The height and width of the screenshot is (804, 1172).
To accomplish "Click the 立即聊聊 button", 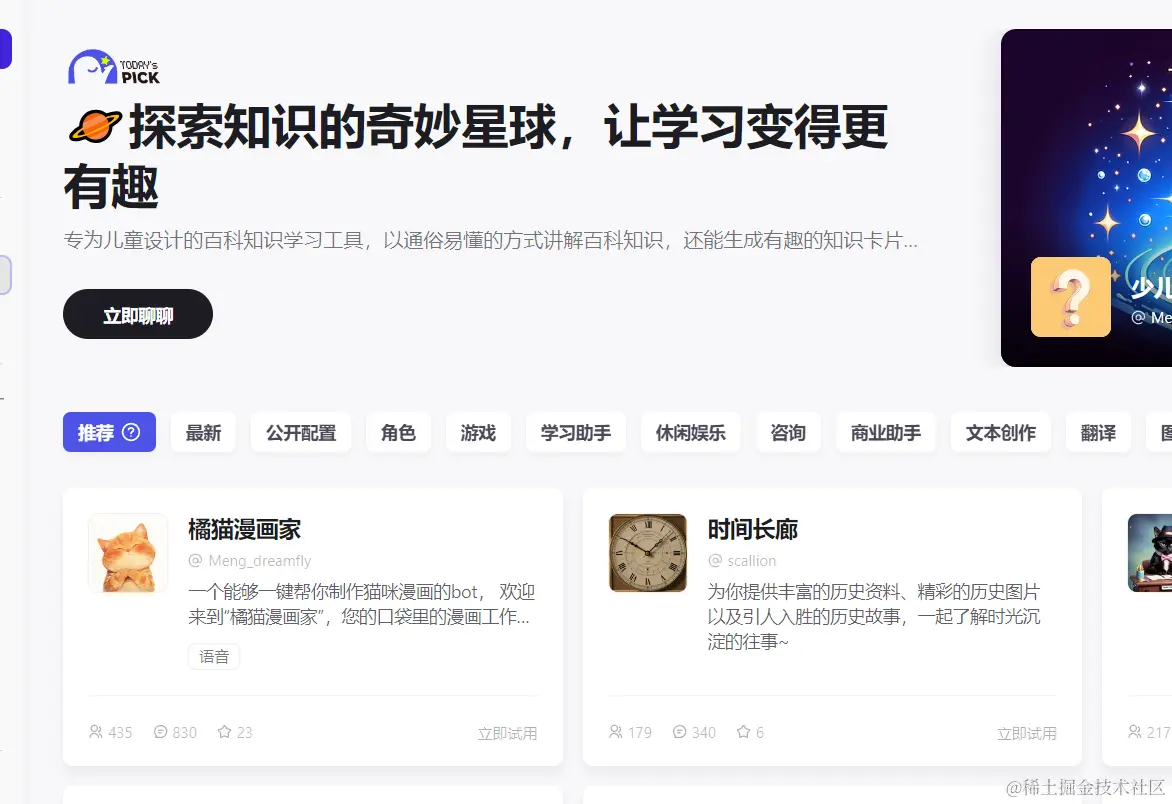I will click(x=138, y=314).
